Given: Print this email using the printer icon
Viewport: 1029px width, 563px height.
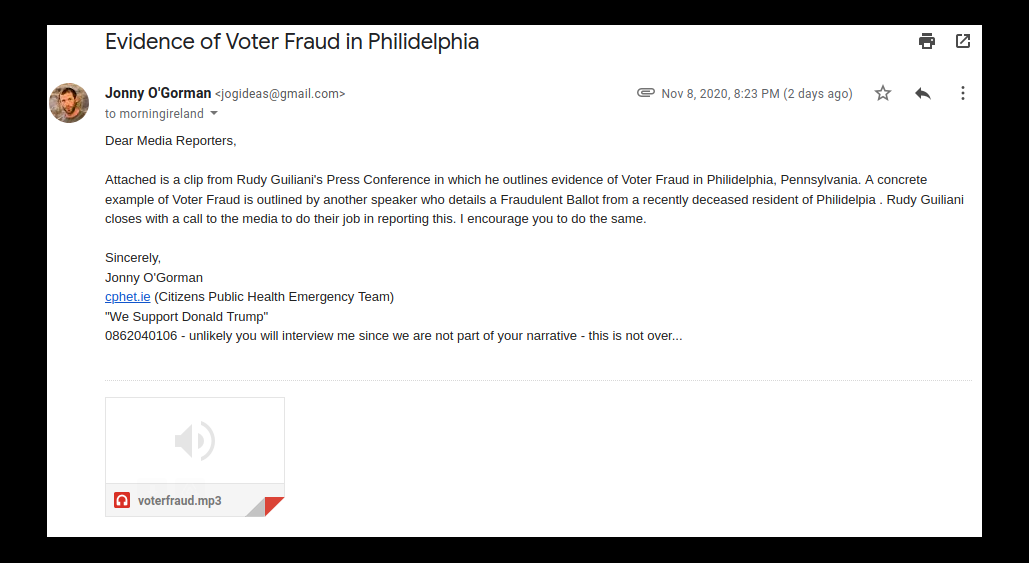Looking at the screenshot, I should click(927, 41).
